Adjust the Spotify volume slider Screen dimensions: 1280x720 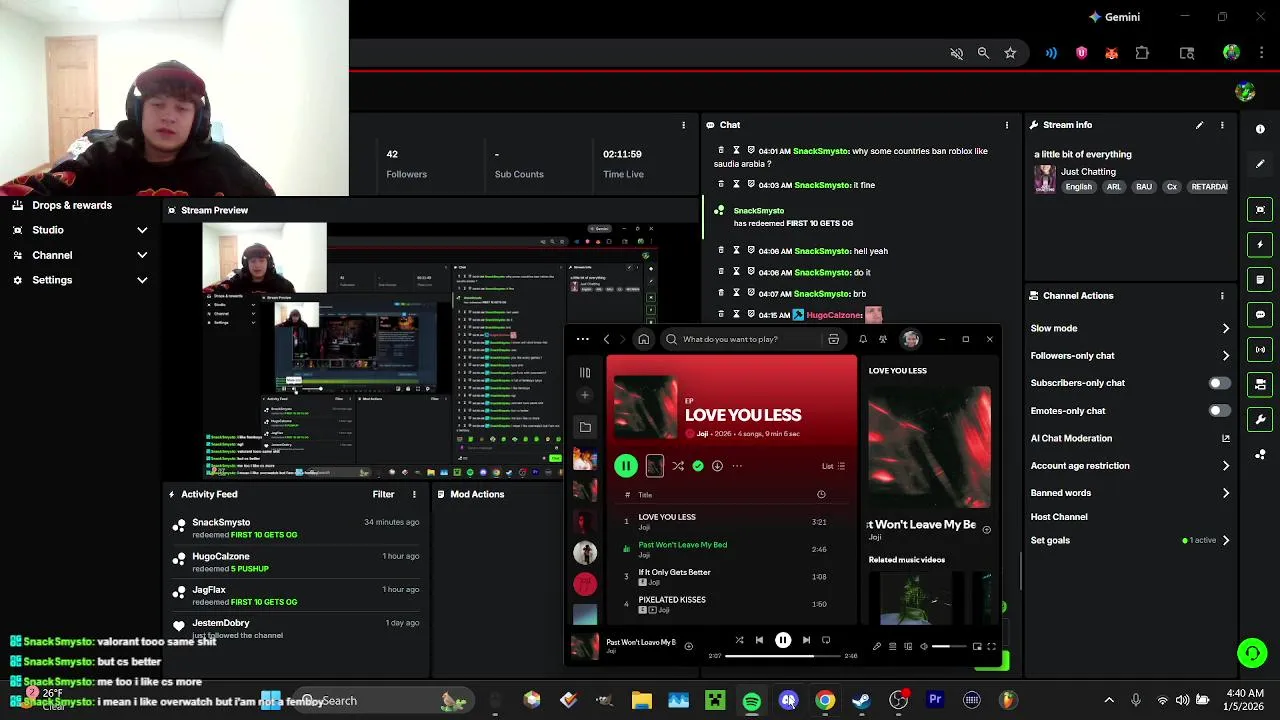pos(949,646)
